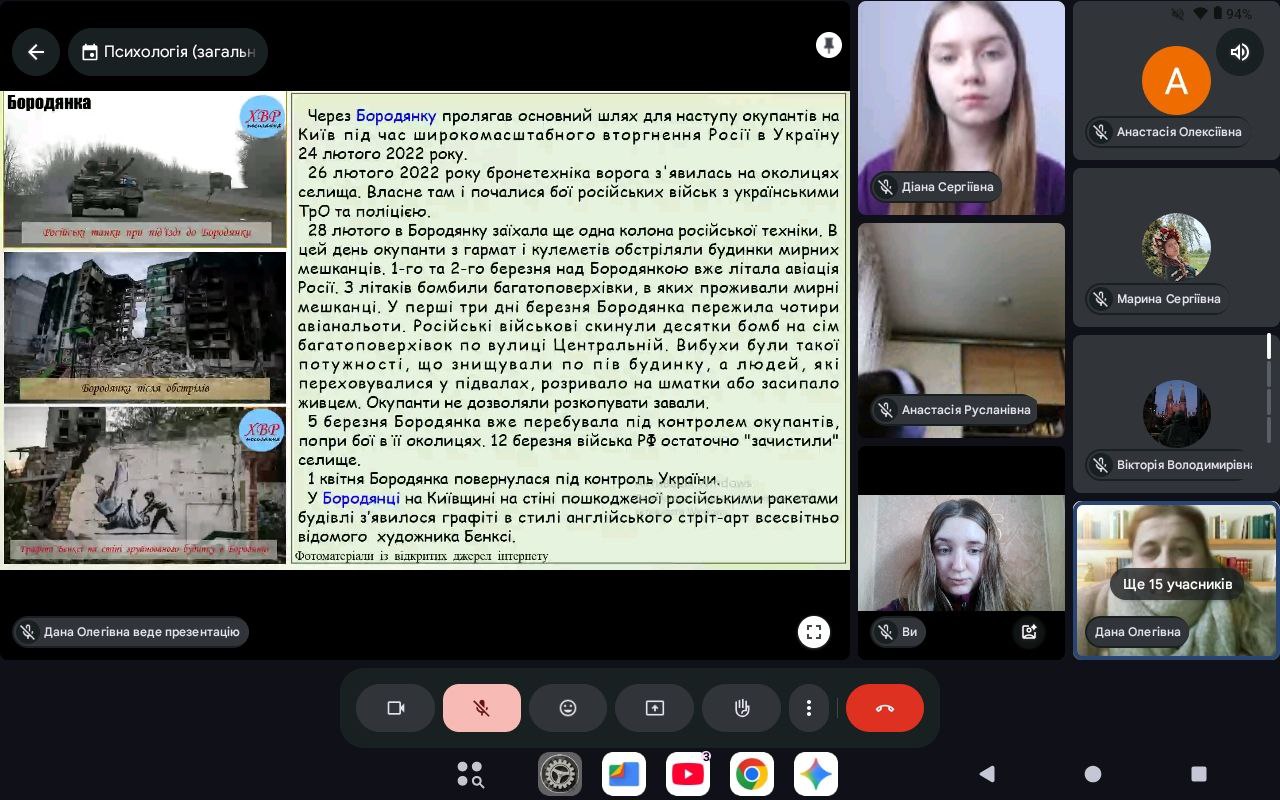Tap the Android back navigation button
This screenshot has width=1280, height=800.
click(x=987, y=773)
